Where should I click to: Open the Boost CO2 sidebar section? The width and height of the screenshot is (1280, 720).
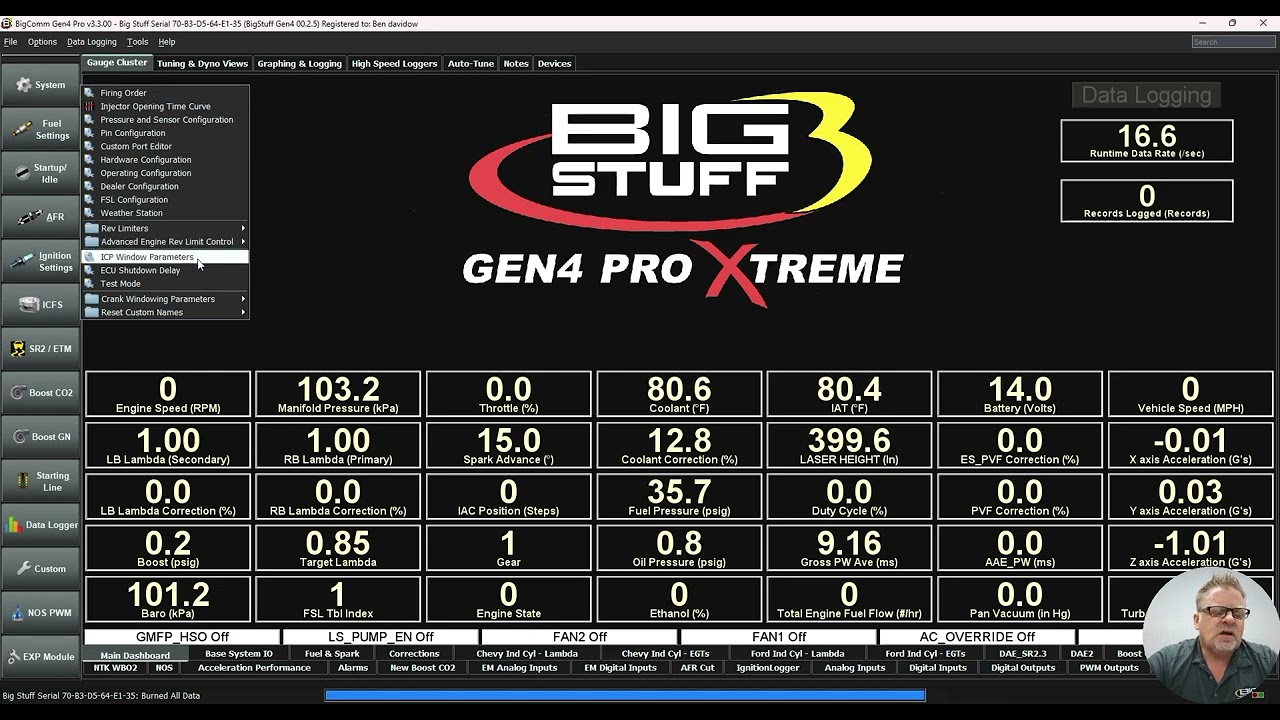pos(40,393)
